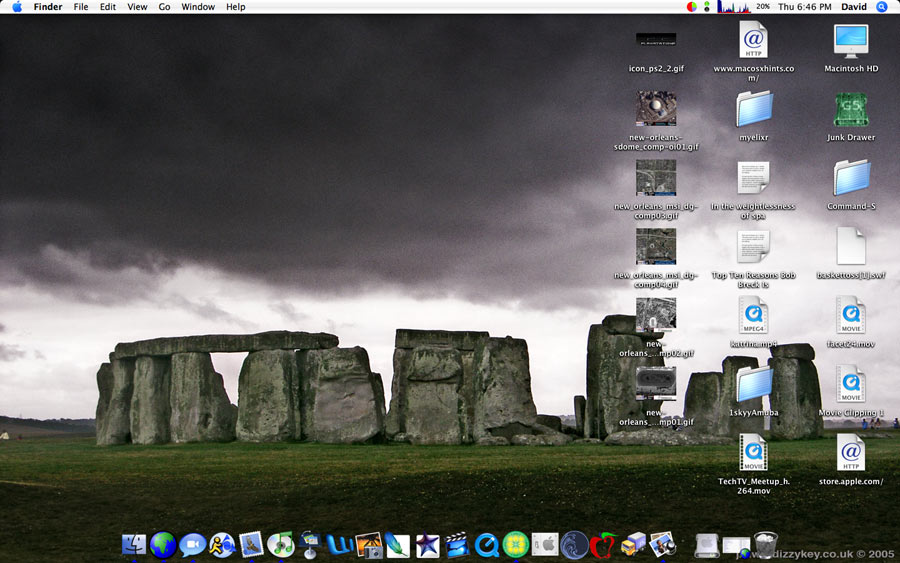Viewport: 900px width, 563px height.
Task: Open the Trash in the Dock
Action: click(766, 544)
